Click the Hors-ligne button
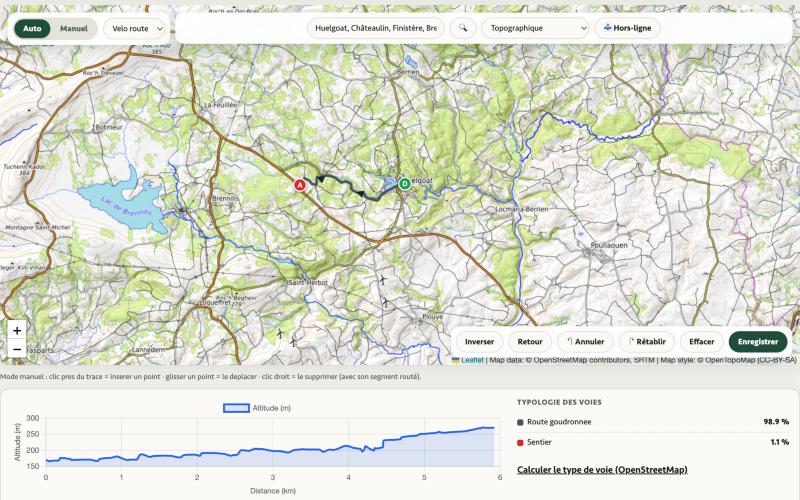This screenshot has width=800, height=500. (628, 28)
